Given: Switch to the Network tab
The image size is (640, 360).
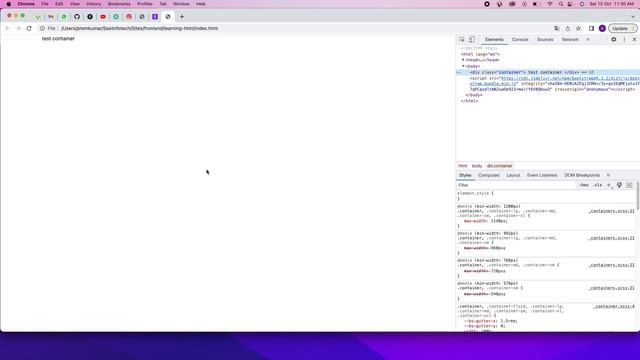Looking at the screenshot, I should coord(570,40).
